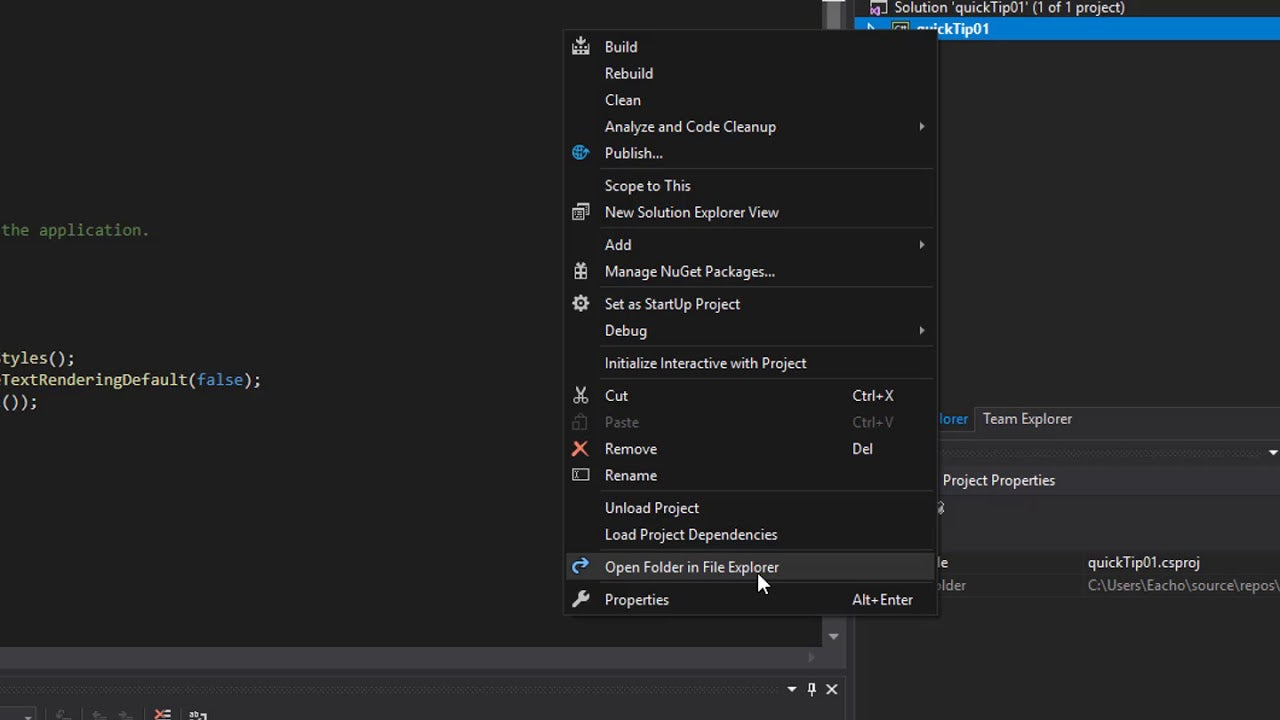Pin the bottom panel with auto-hide pushpin
Image resolution: width=1280 pixels, height=720 pixels.
coord(812,689)
